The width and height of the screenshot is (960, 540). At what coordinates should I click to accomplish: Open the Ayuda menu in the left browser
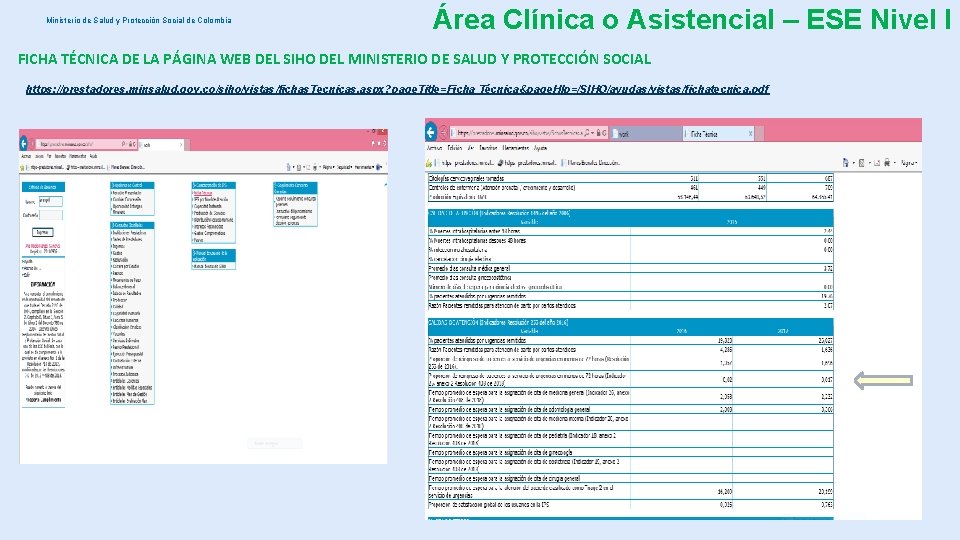coord(93,156)
